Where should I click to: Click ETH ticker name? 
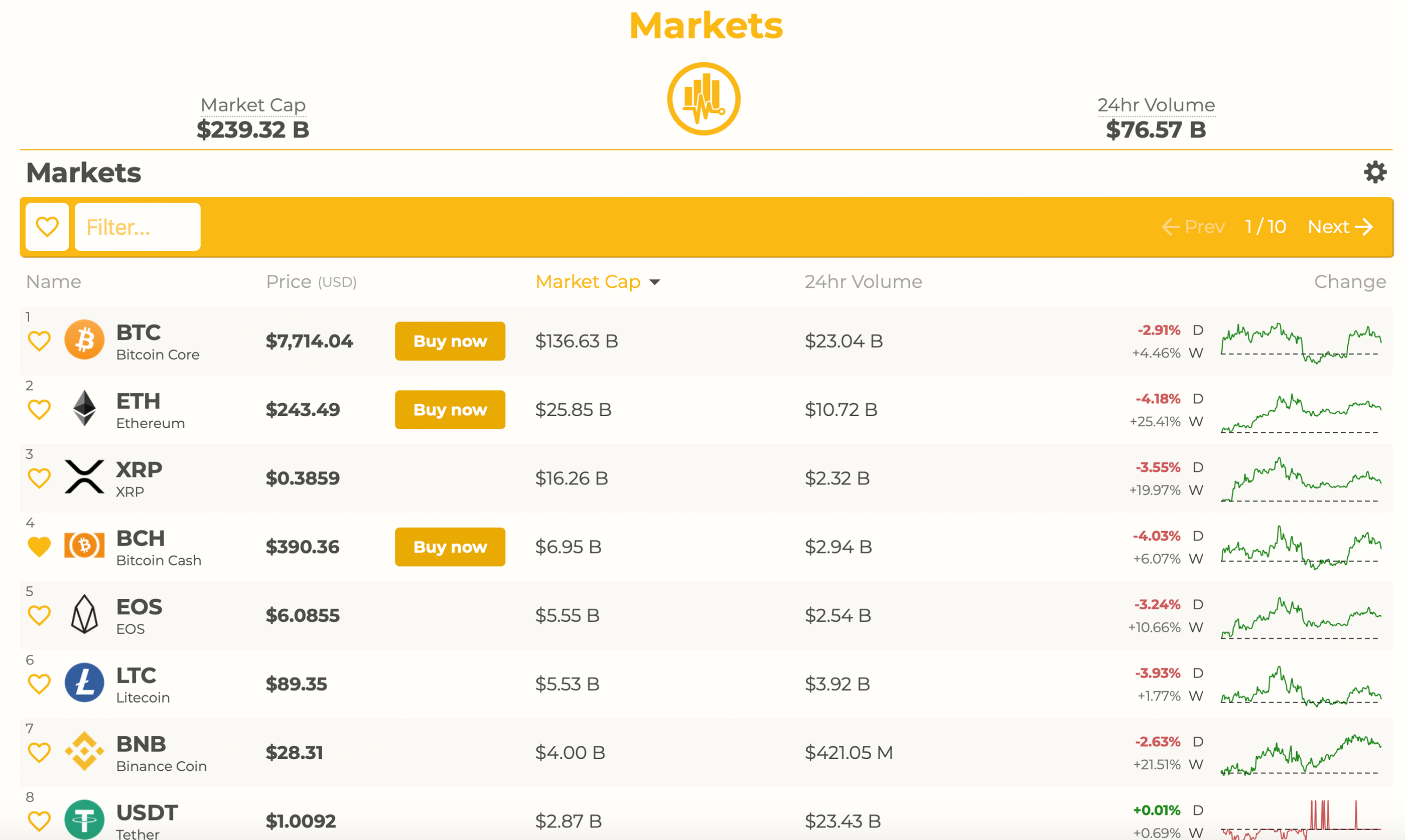pos(138,401)
